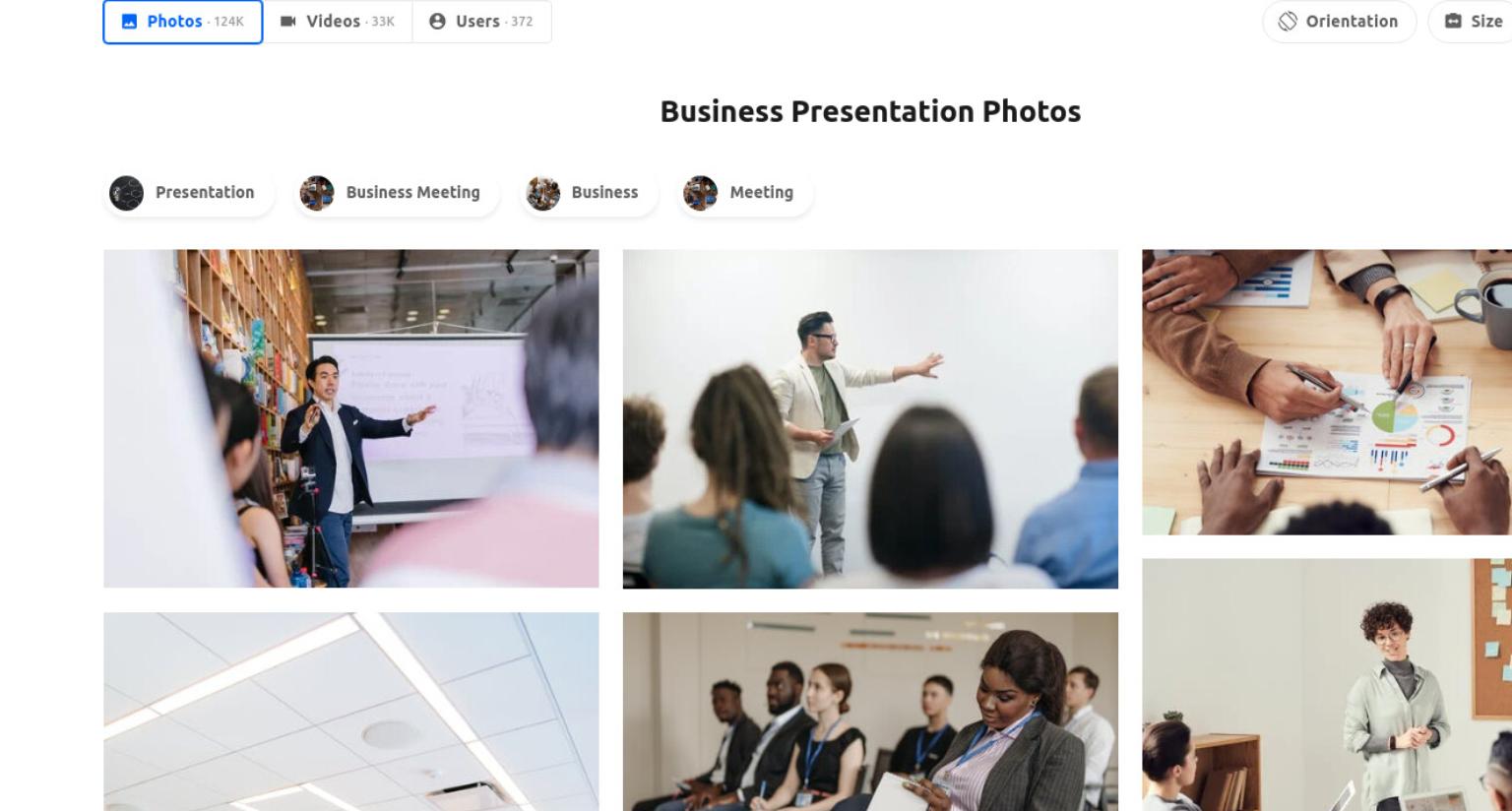Open photo of speaker by projector screen
This screenshot has height=811, width=1512.
click(x=351, y=418)
